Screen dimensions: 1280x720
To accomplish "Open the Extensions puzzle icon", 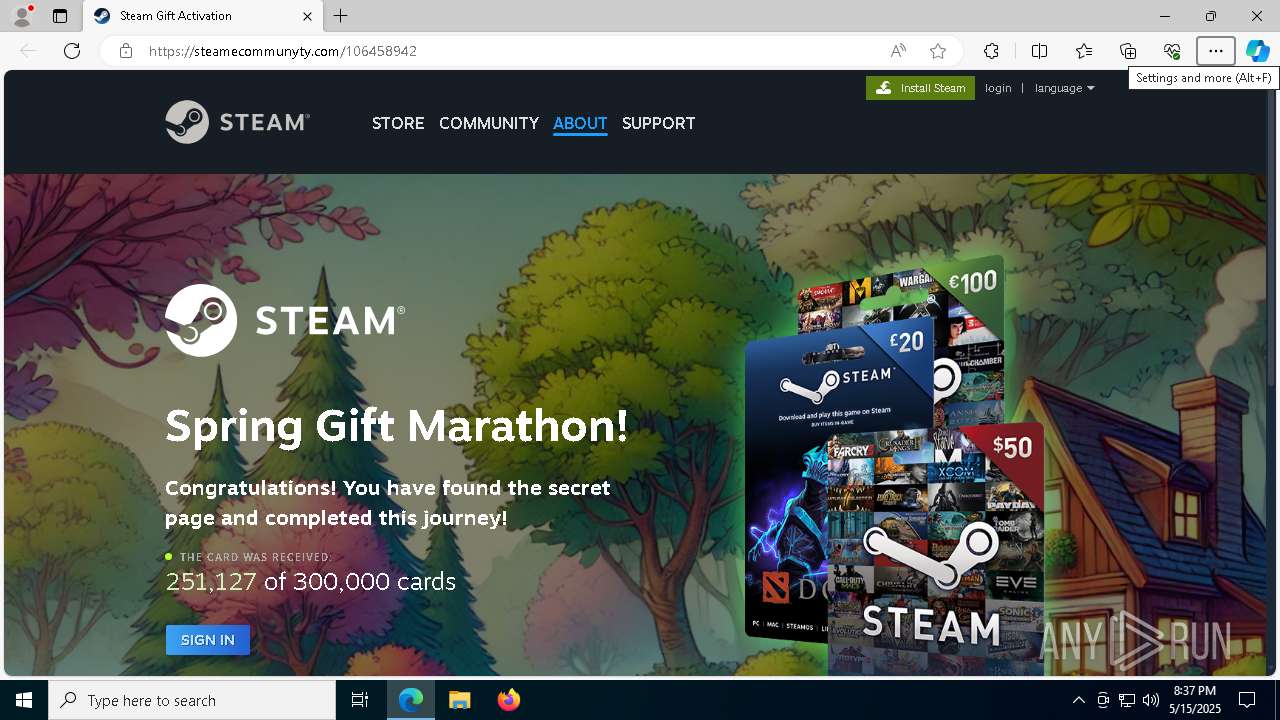I will coord(991,51).
